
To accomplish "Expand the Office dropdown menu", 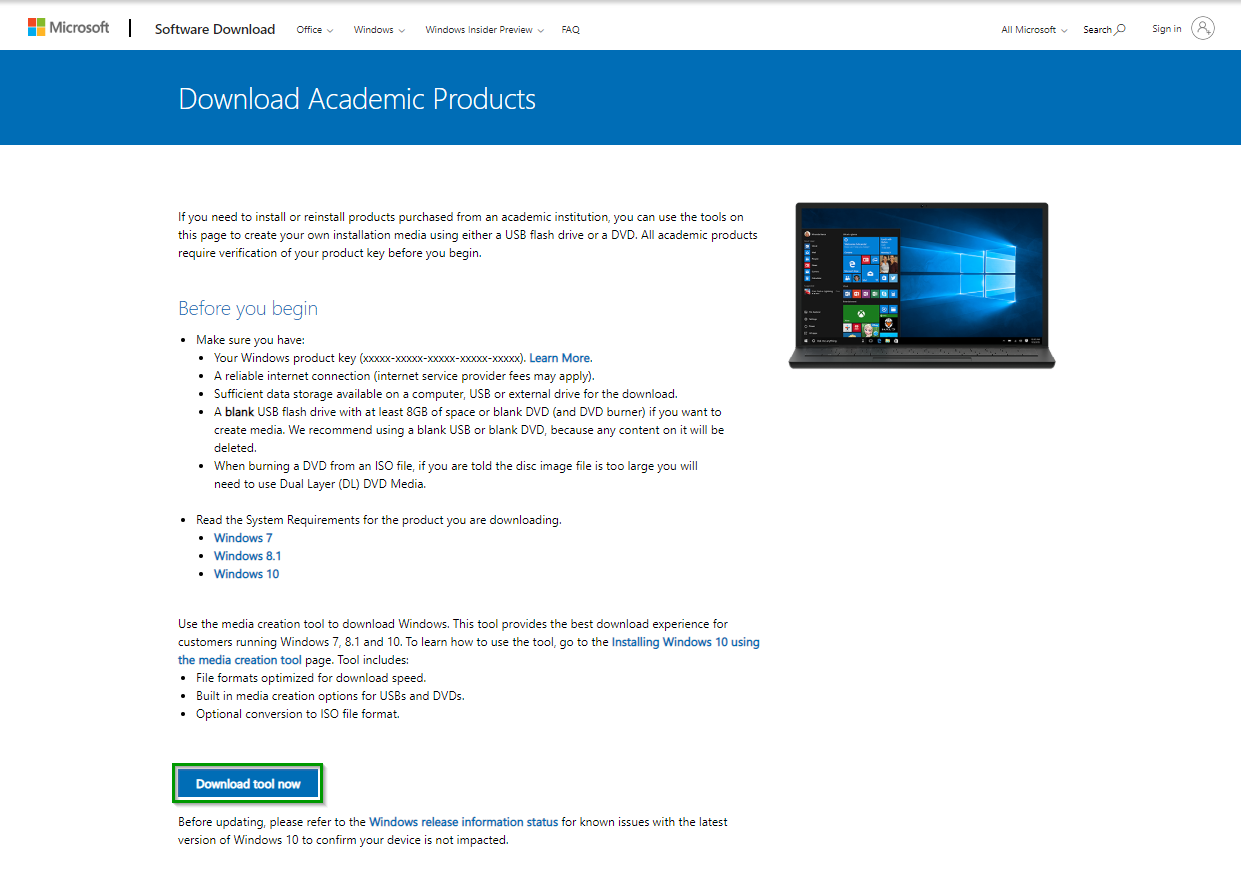I will coord(314,30).
